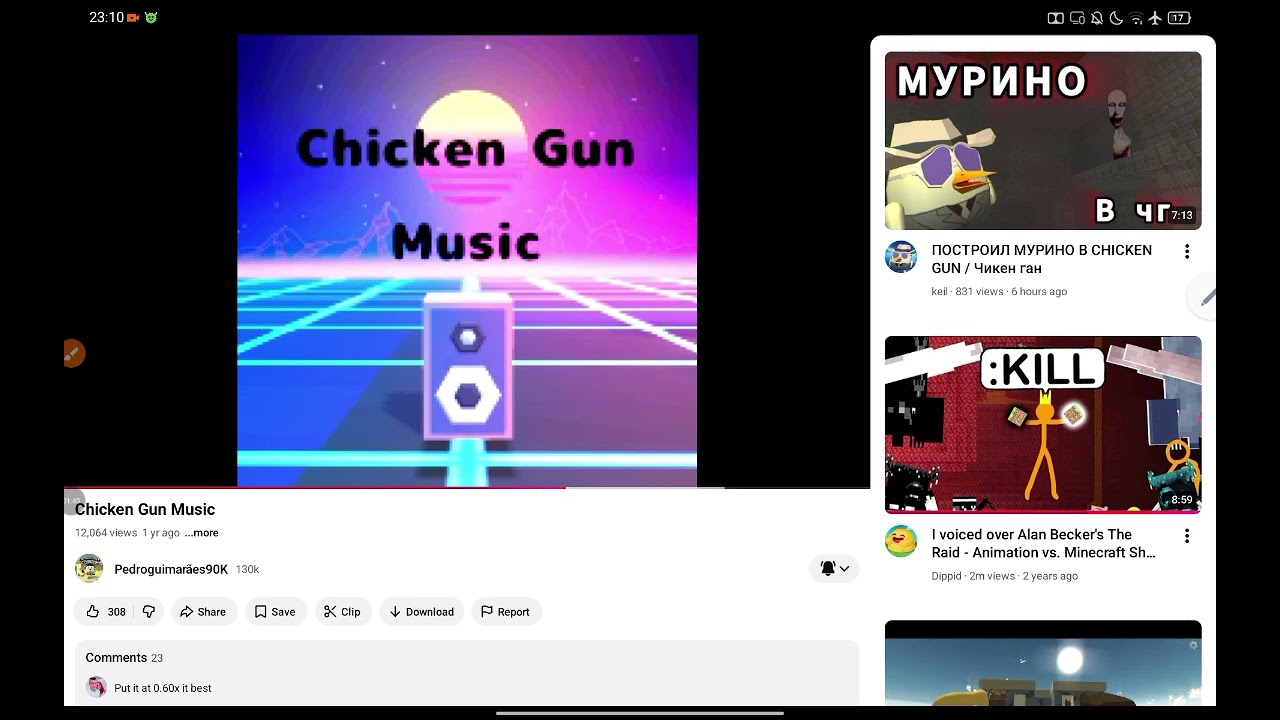
Task: Tap comment 'Put it at 0.60x it best'
Action: click(x=163, y=688)
